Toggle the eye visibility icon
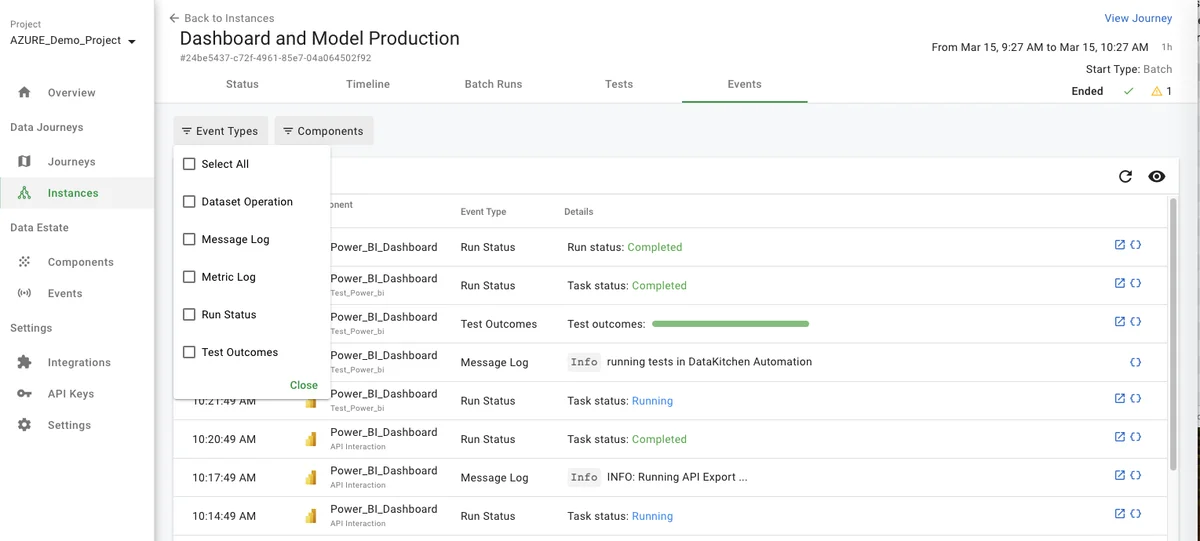This screenshot has width=1200, height=541. pyautogui.click(x=1157, y=177)
